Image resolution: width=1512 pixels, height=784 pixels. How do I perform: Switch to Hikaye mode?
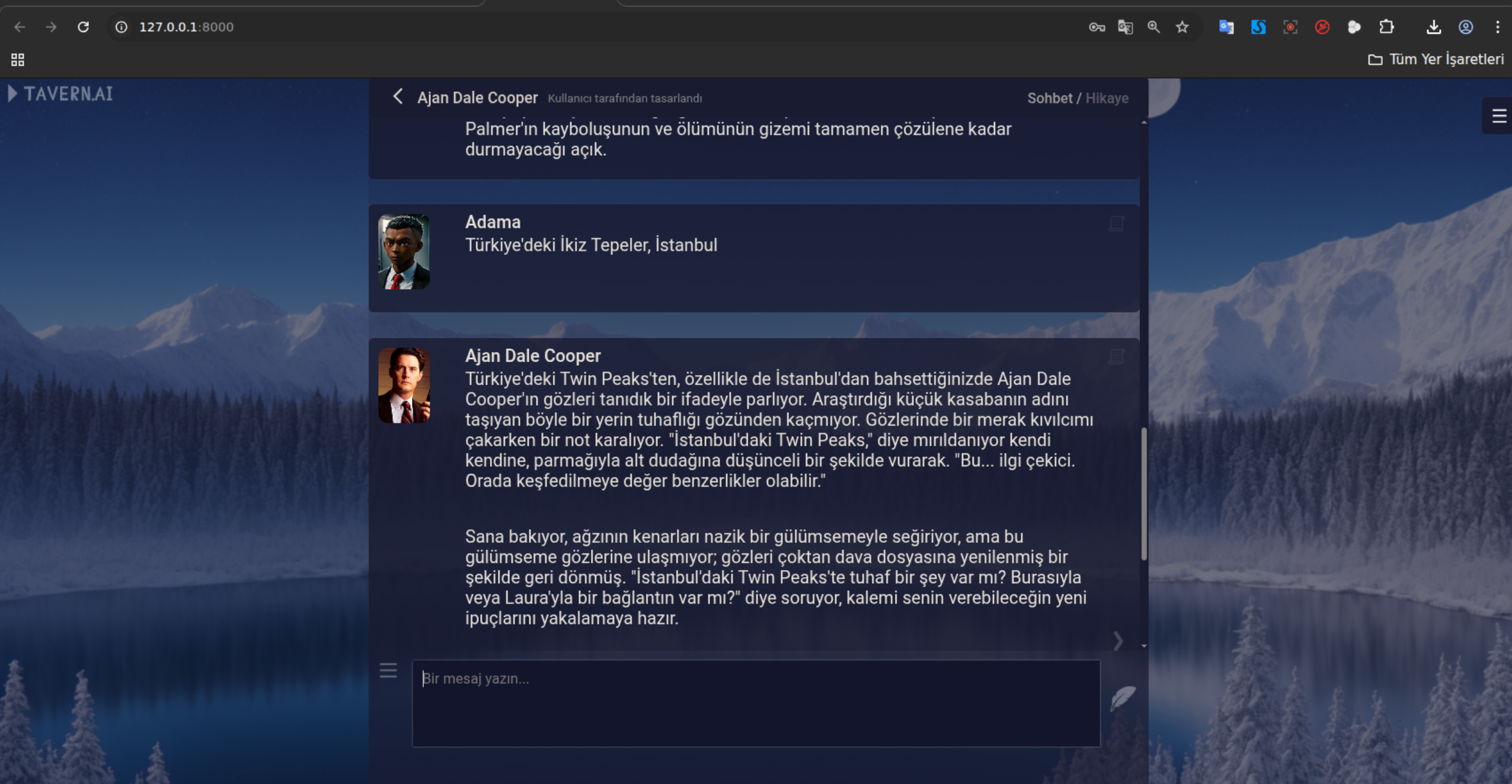[x=1107, y=98]
